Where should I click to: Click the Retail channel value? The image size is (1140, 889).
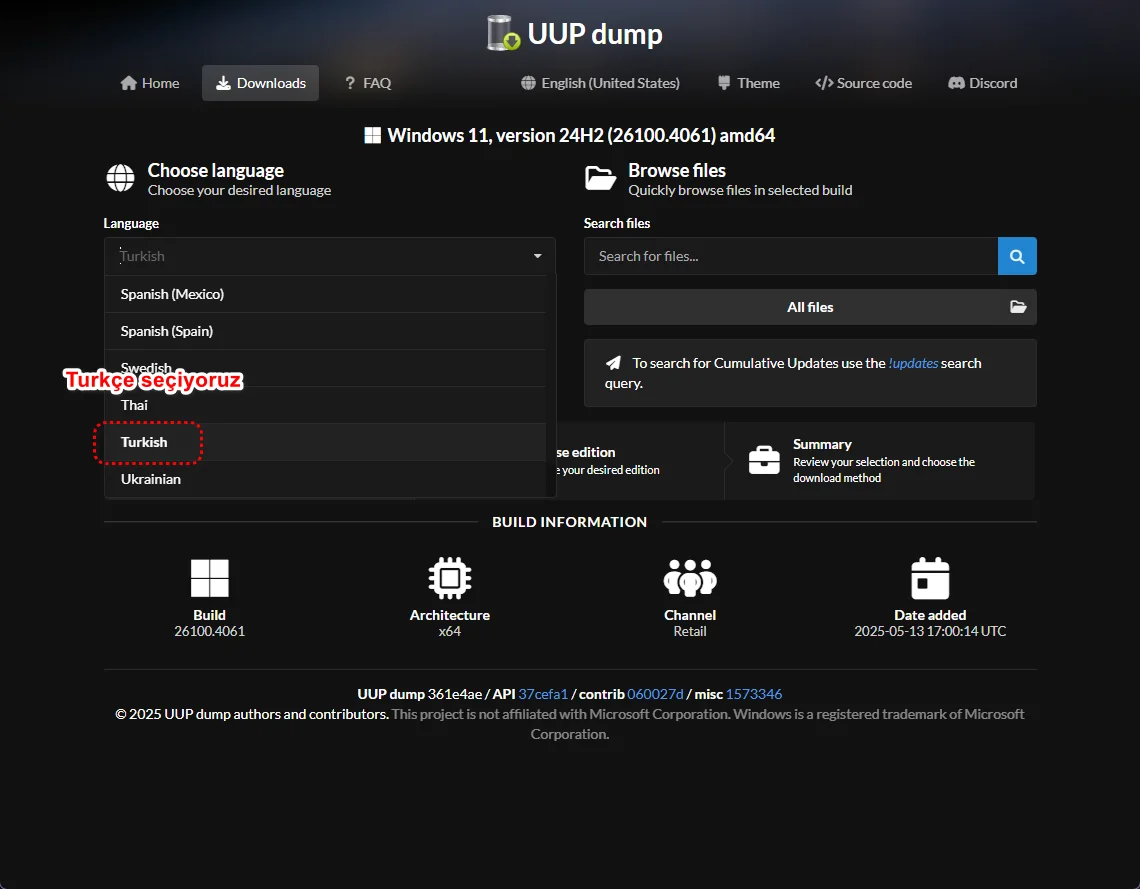pyautogui.click(x=689, y=631)
